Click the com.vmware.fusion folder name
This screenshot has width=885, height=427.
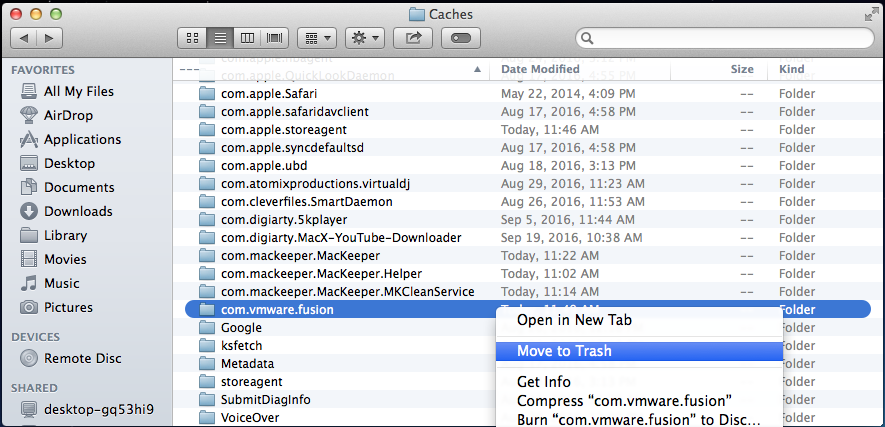tap(277, 310)
